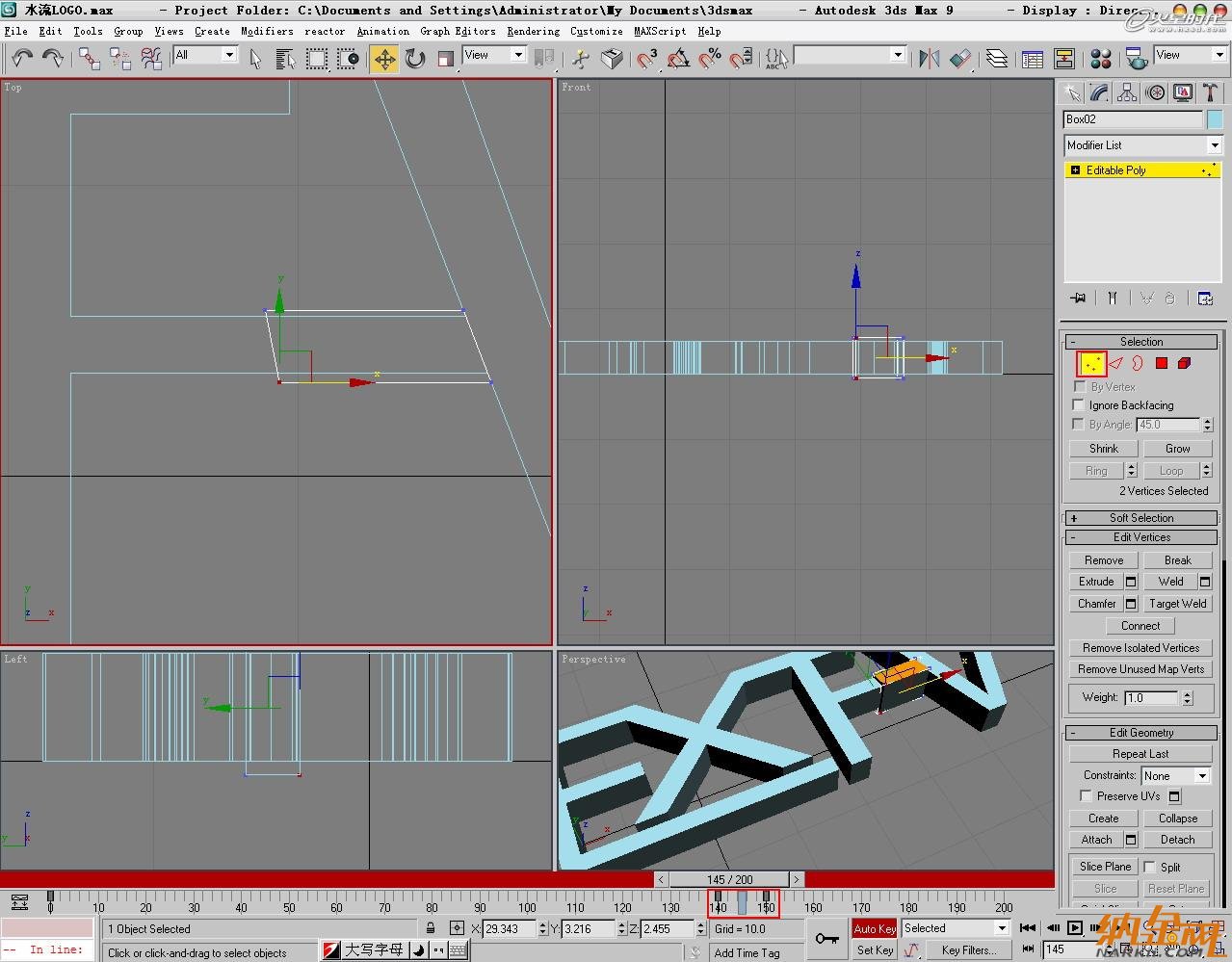Enable Ignore Backfacing checkbox
Viewport: 1232px width, 962px height.
coord(1079,405)
